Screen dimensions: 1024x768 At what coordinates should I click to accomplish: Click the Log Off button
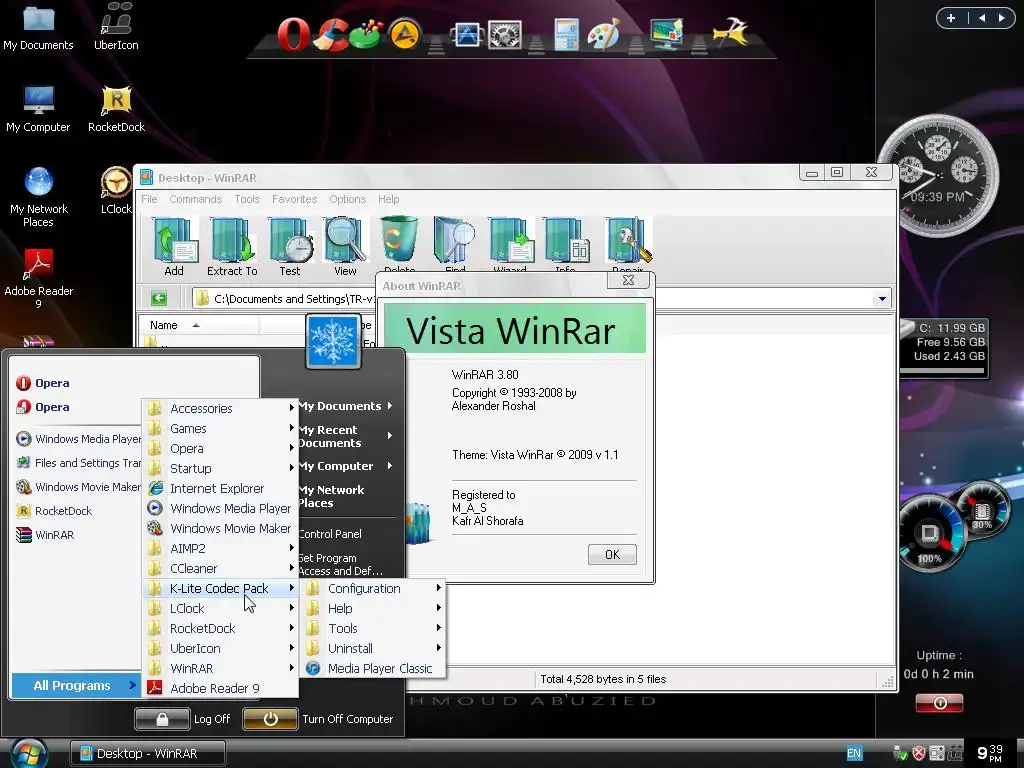click(184, 719)
